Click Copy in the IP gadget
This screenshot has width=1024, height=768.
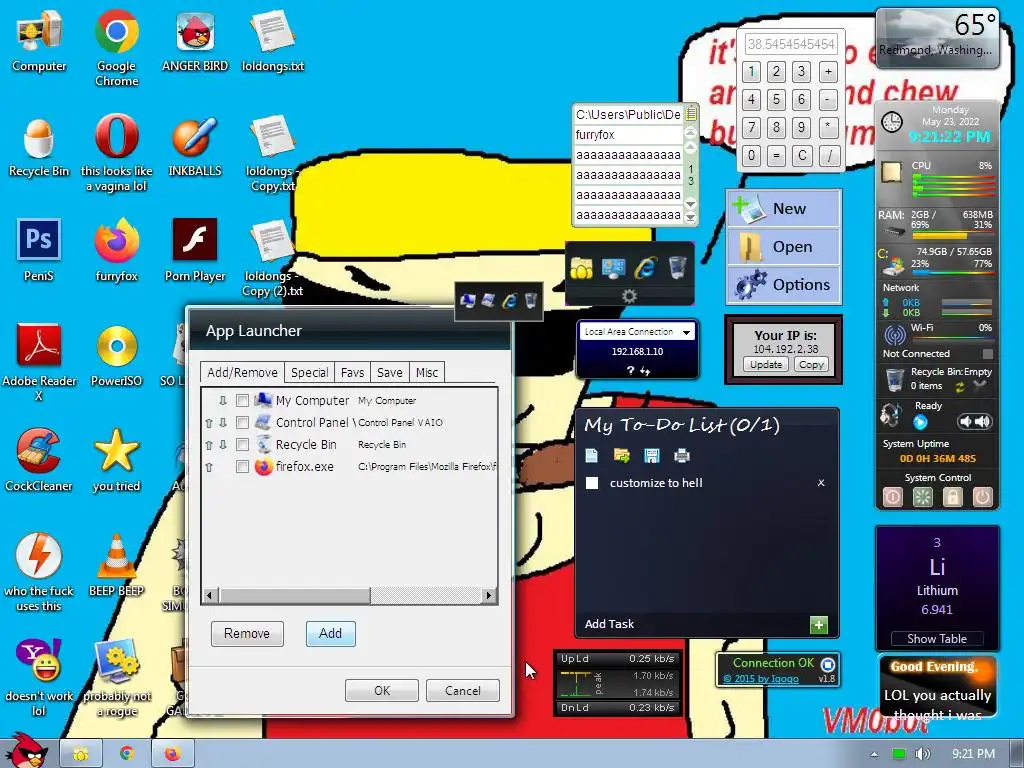(811, 364)
